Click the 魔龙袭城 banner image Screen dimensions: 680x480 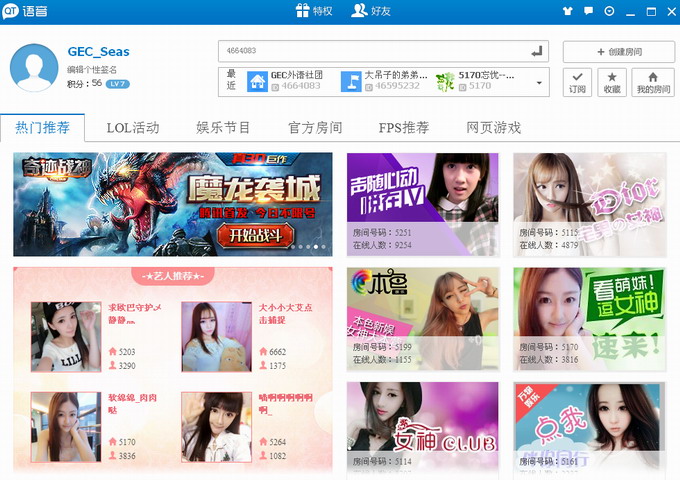click(x=173, y=204)
